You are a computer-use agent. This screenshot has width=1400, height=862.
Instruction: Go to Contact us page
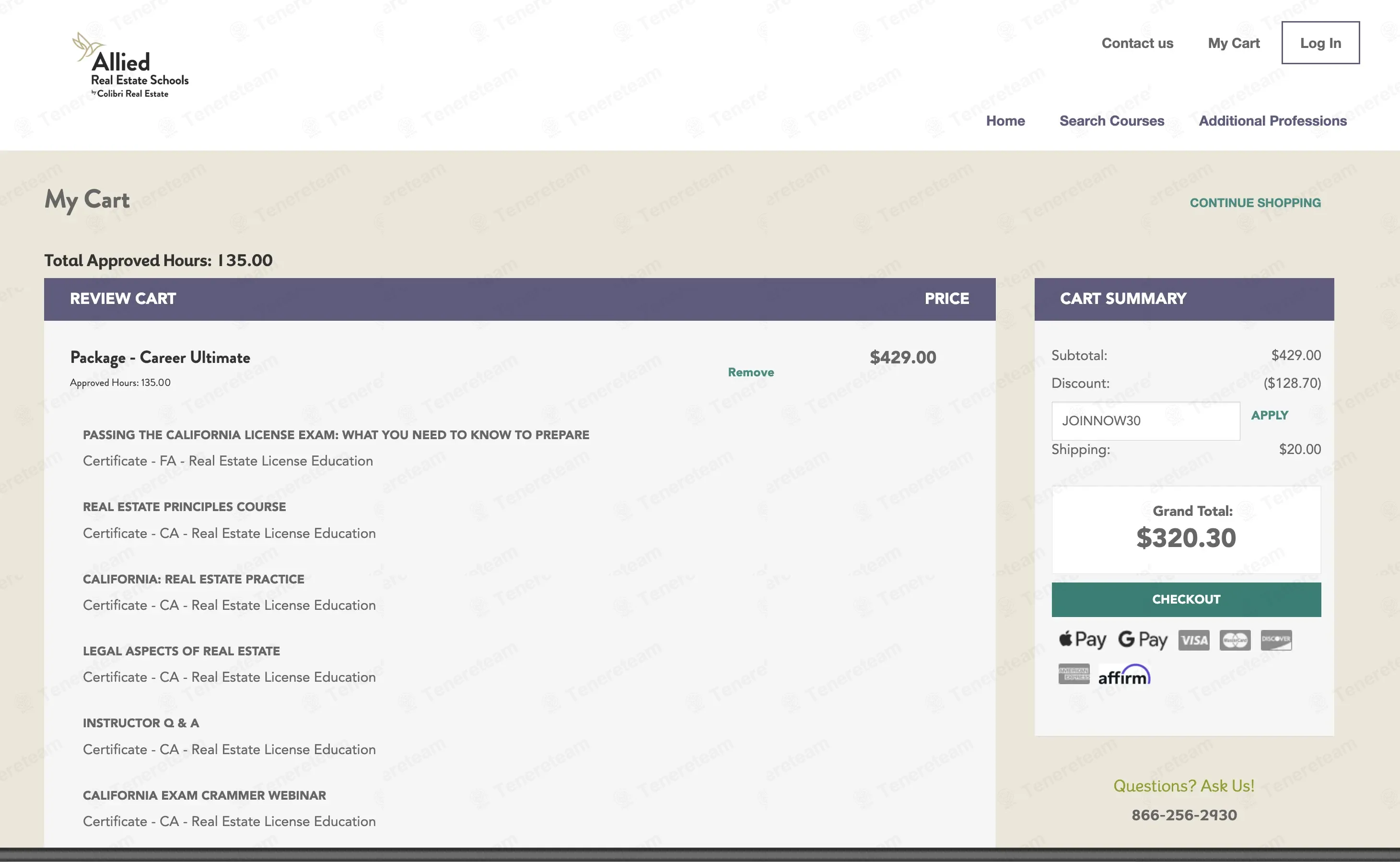1137,43
